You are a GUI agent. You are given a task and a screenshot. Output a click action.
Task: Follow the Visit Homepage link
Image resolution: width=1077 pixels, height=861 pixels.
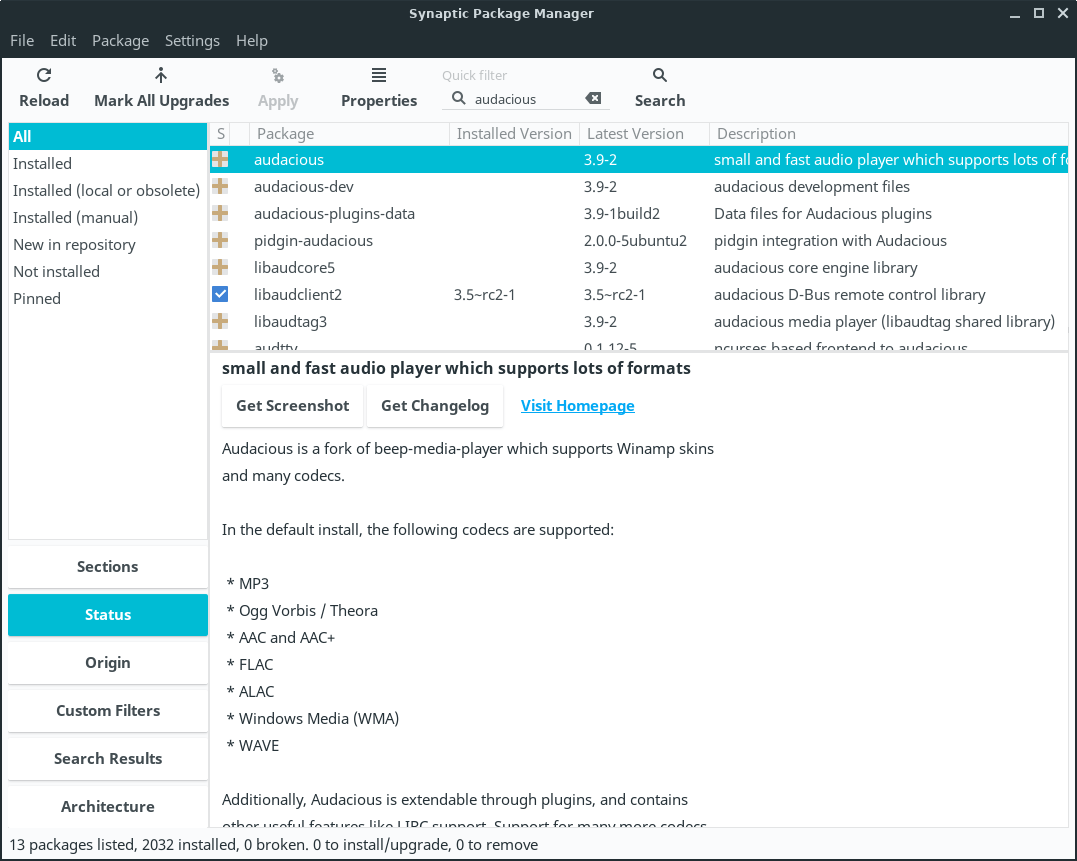[577, 406]
